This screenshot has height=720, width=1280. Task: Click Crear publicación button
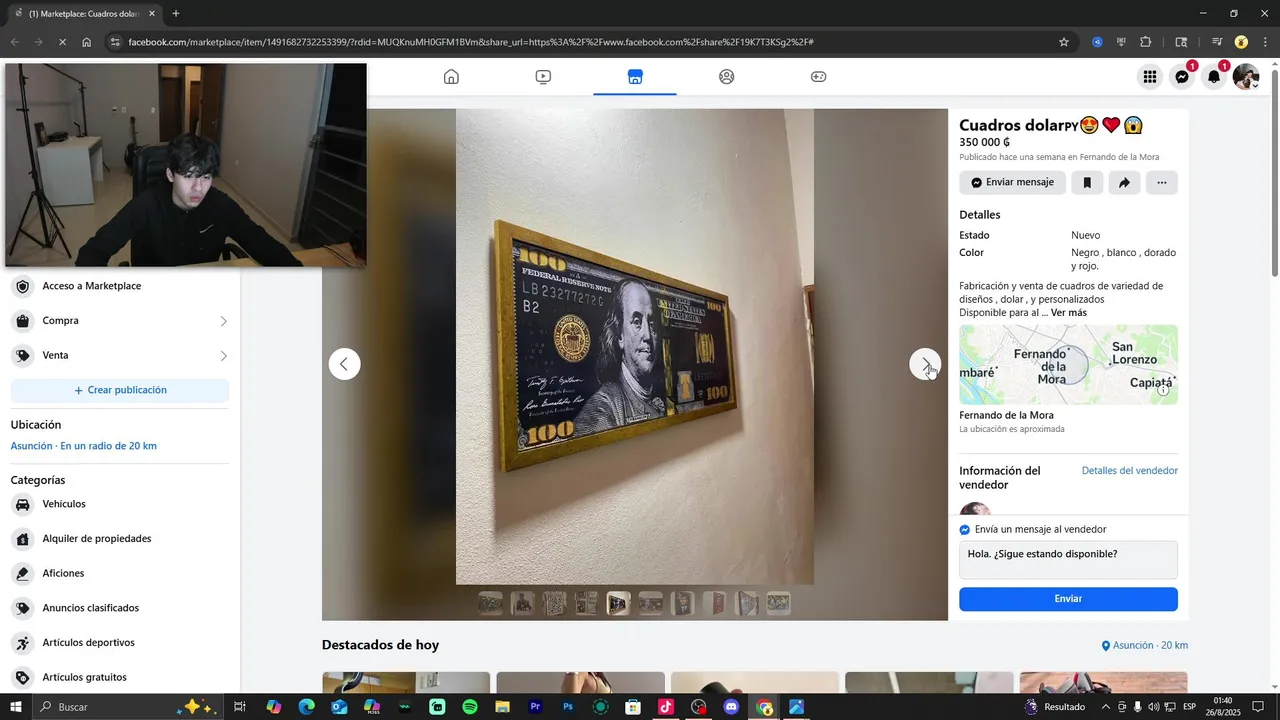pos(120,390)
